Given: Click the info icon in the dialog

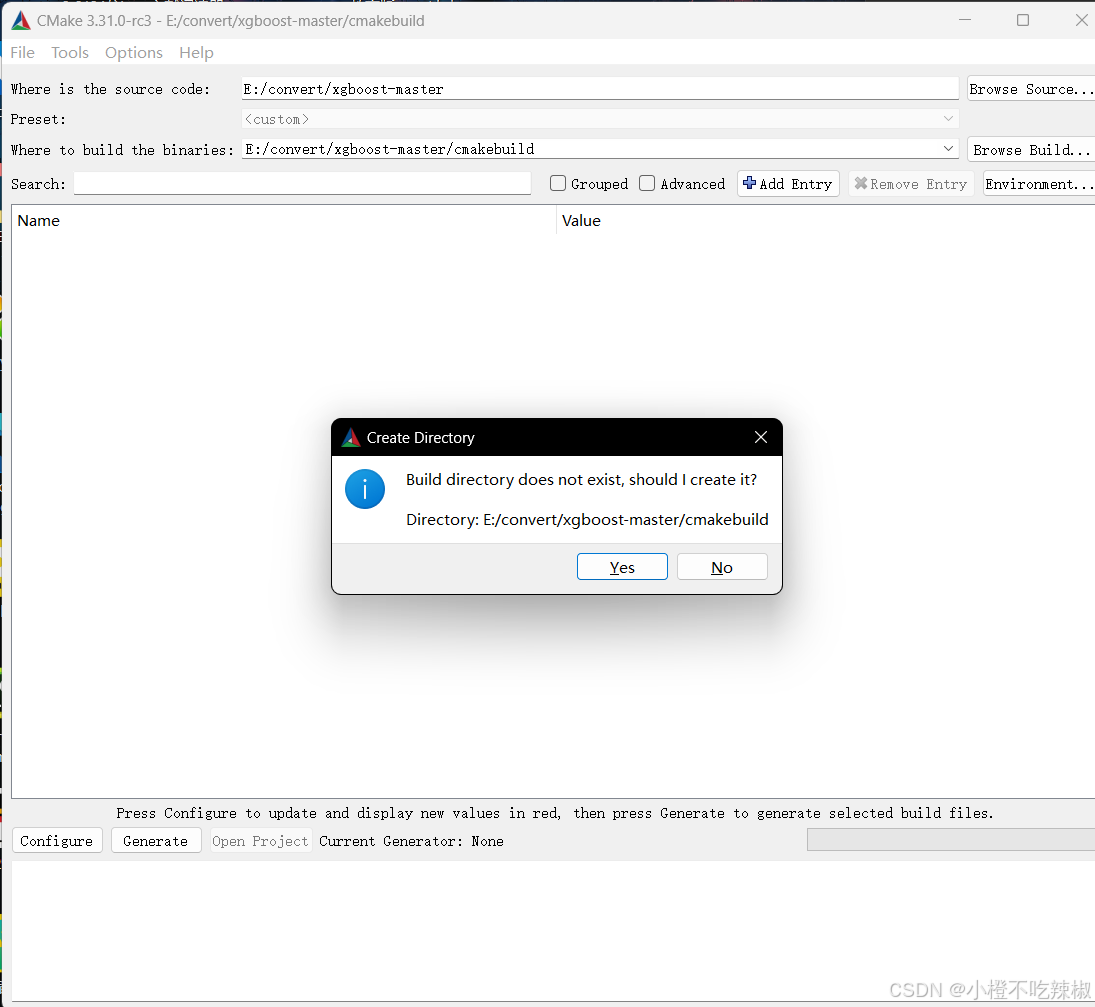Looking at the screenshot, I should pyautogui.click(x=365, y=489).
